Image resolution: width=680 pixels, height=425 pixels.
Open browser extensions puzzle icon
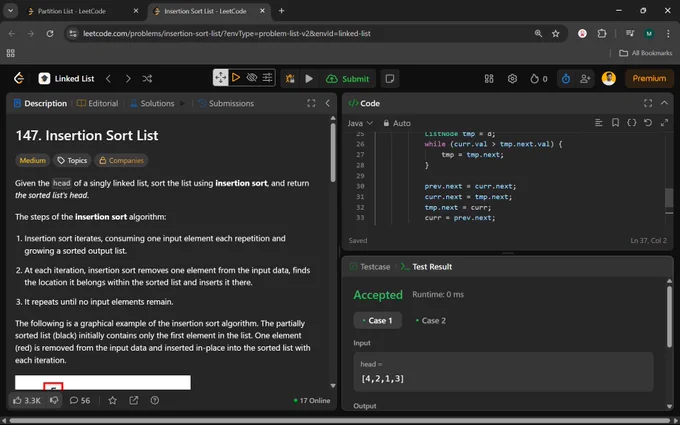tap(602, 33)
